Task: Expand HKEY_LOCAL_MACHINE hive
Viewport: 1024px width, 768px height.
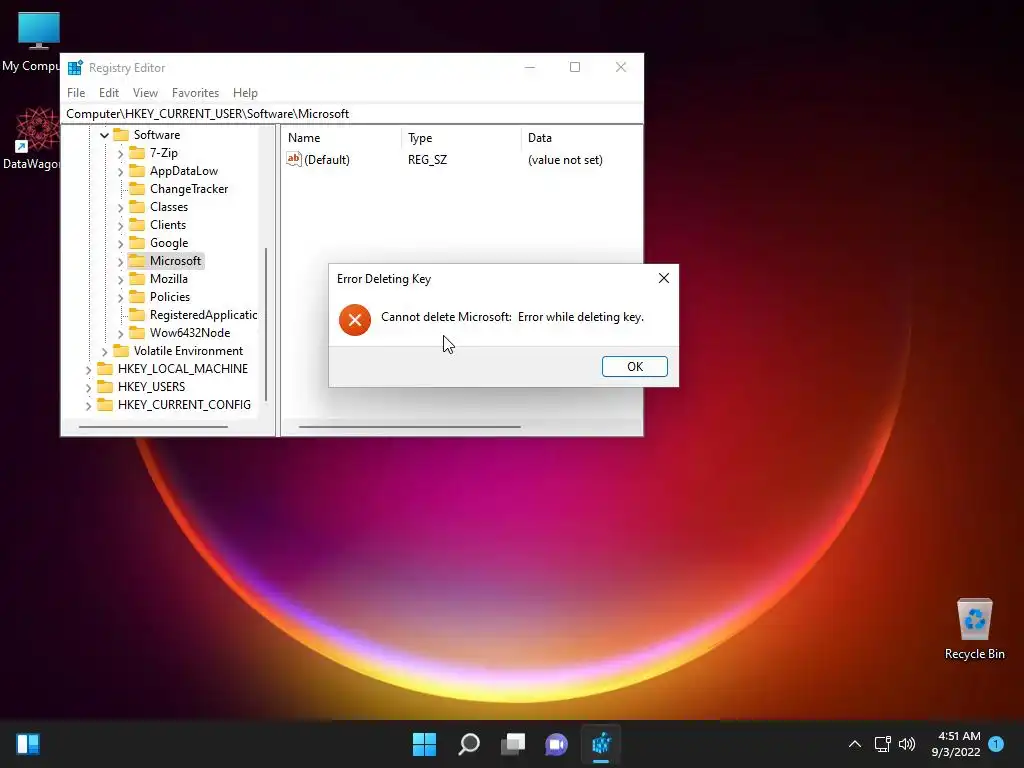Action: 88,370
